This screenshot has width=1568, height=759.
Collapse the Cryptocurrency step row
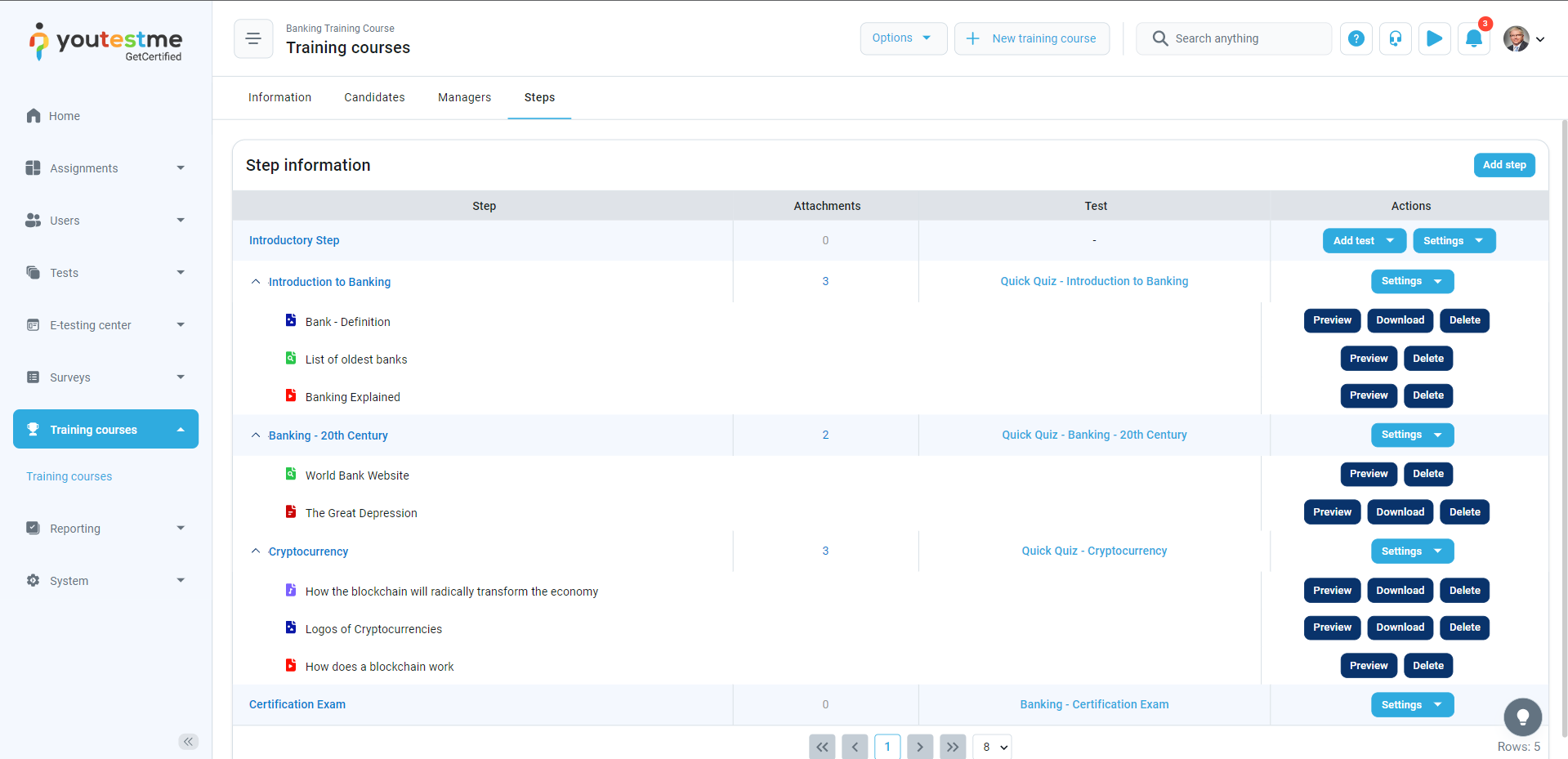click(x=256, y=551)
